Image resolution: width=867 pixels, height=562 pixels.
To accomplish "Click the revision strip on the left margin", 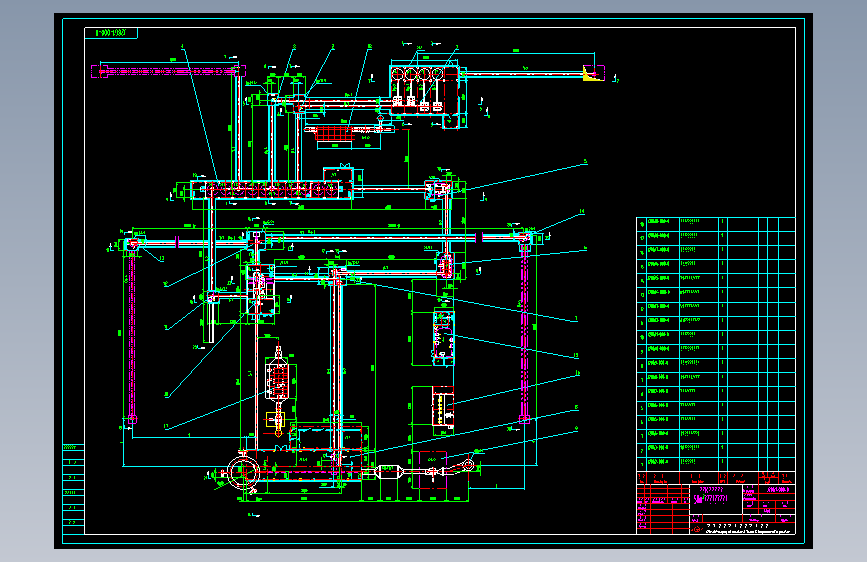I will coord(74,489).
